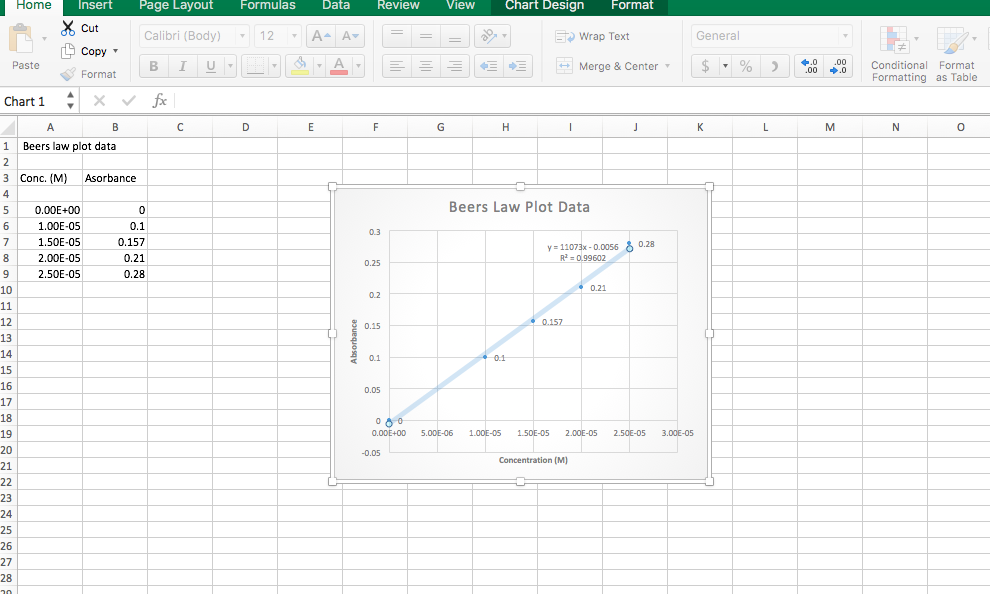Open the Calibri (Body) font dropdown
990x594 pixels.
click(x=241, y=36)
